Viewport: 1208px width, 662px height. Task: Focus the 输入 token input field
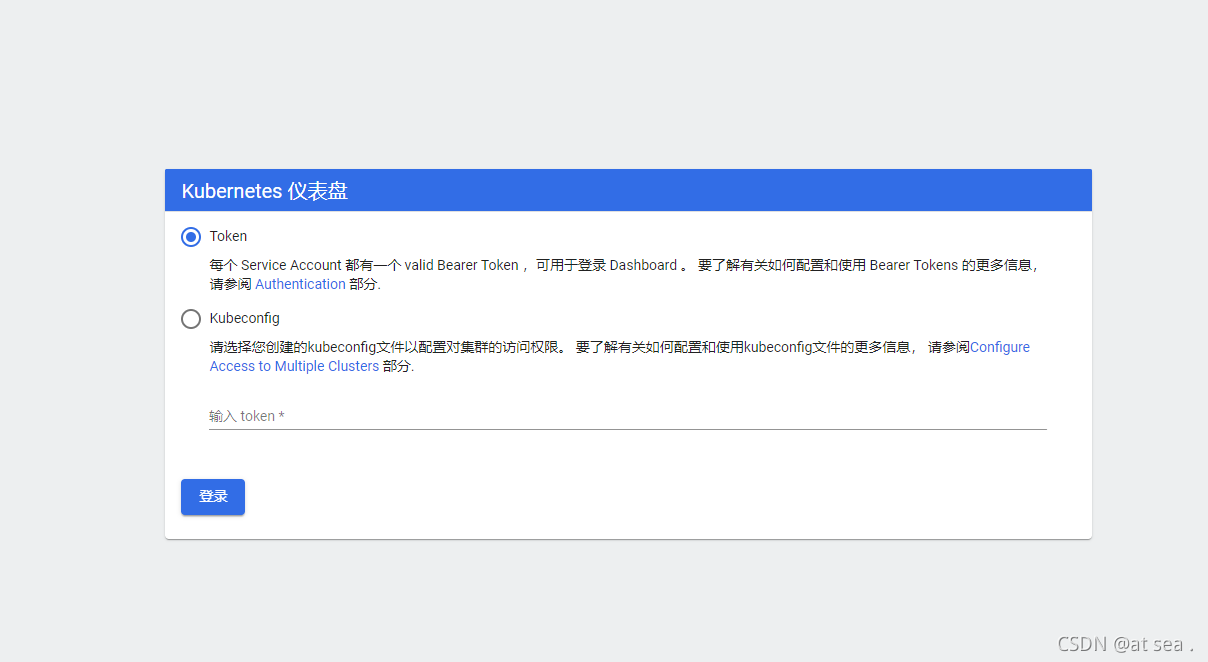628,416
